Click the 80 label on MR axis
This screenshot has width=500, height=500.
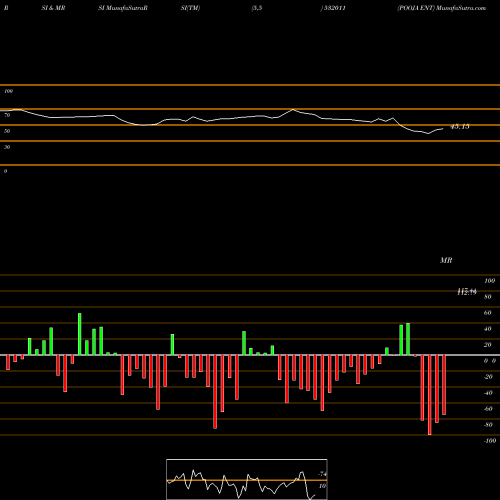487,297
